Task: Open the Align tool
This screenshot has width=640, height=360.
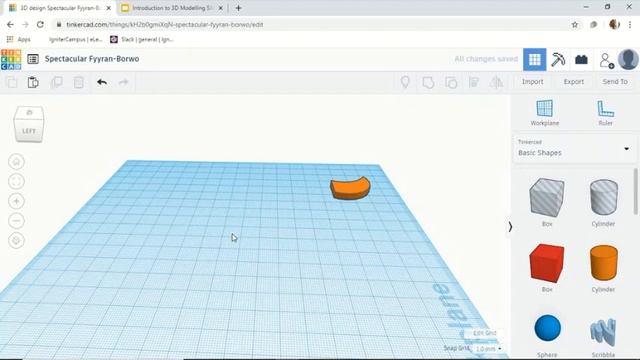Action: 474,82
